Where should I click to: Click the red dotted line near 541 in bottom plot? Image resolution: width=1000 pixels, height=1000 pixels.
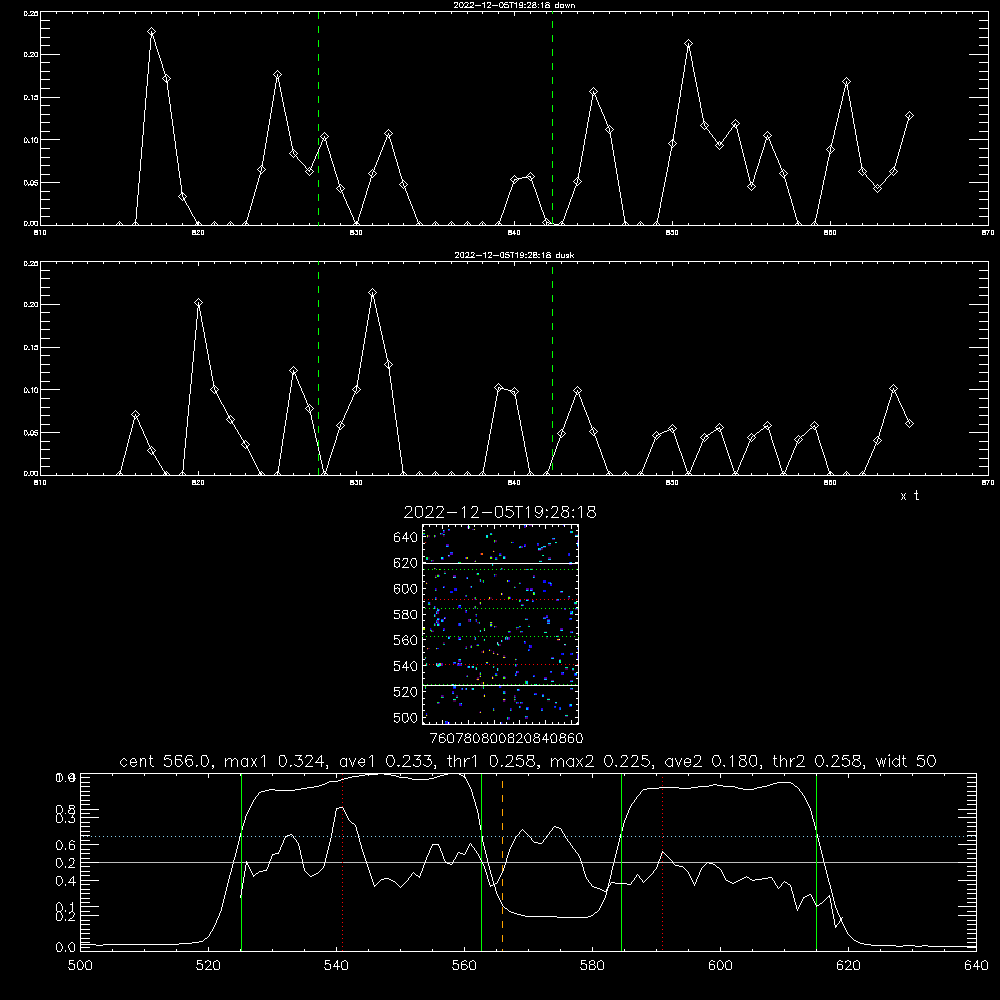pyautogui.click(x=342, y=861)
